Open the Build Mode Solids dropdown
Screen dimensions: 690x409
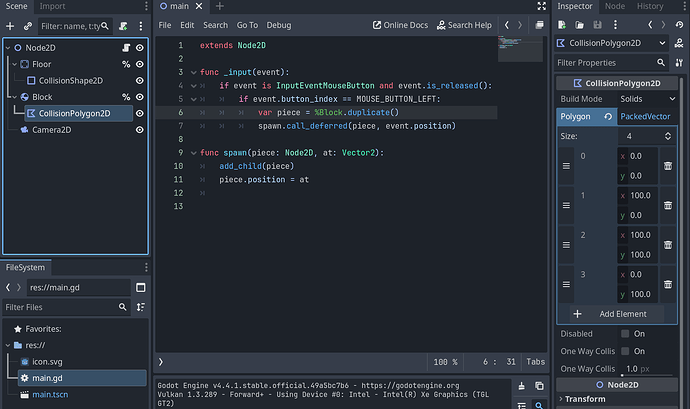click(x=647, y=99)
